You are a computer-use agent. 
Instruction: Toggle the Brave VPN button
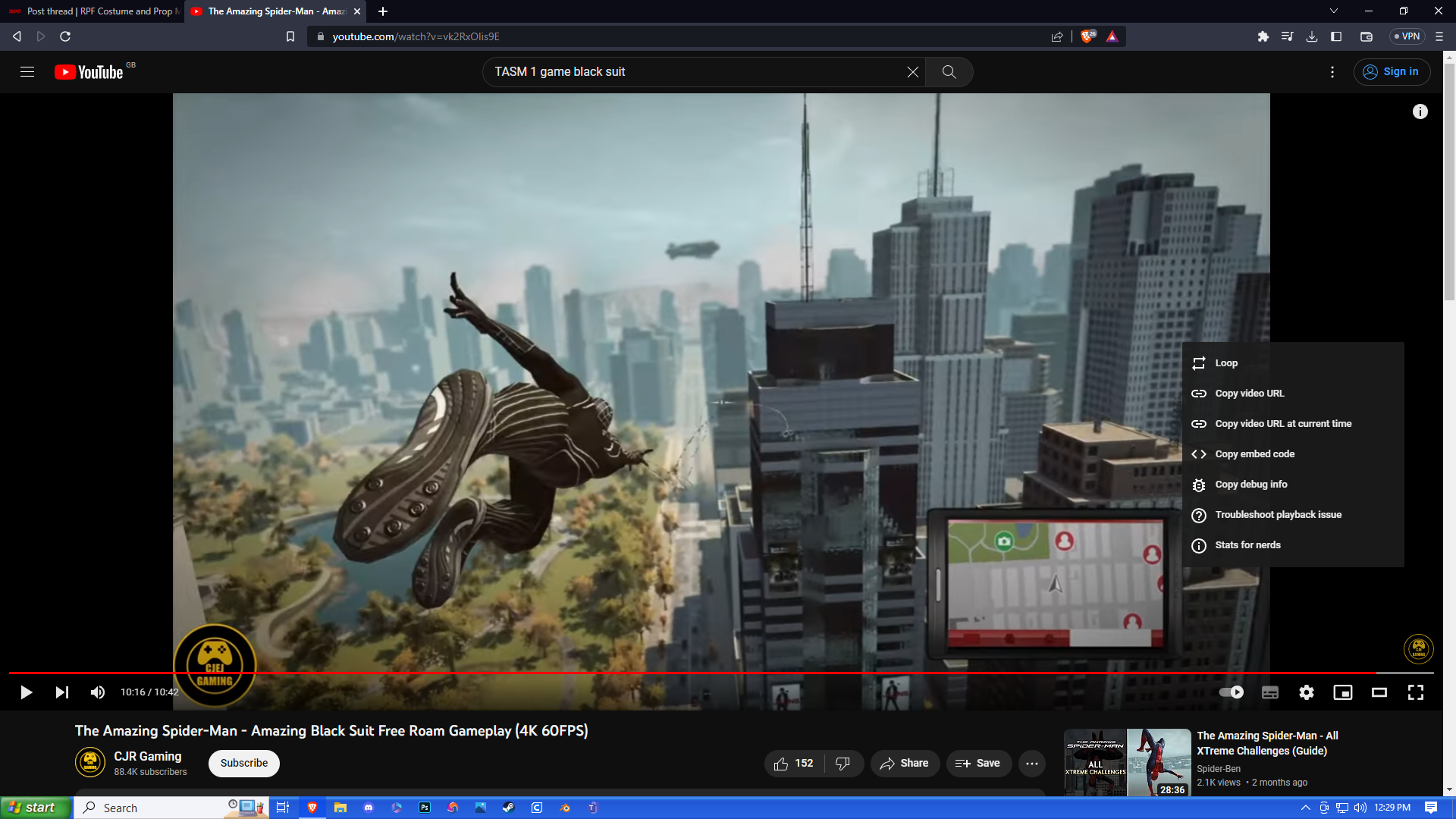tap(1407, 36)
